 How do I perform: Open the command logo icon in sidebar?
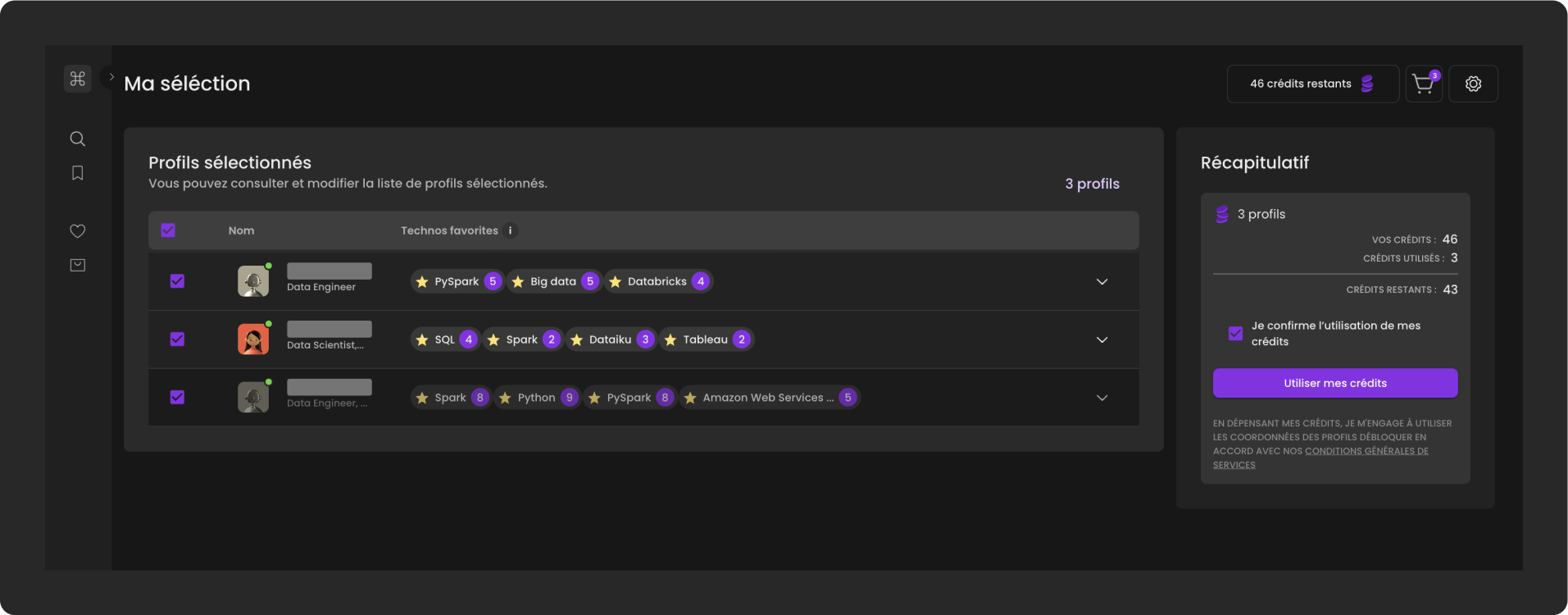(x=78, y=79)
